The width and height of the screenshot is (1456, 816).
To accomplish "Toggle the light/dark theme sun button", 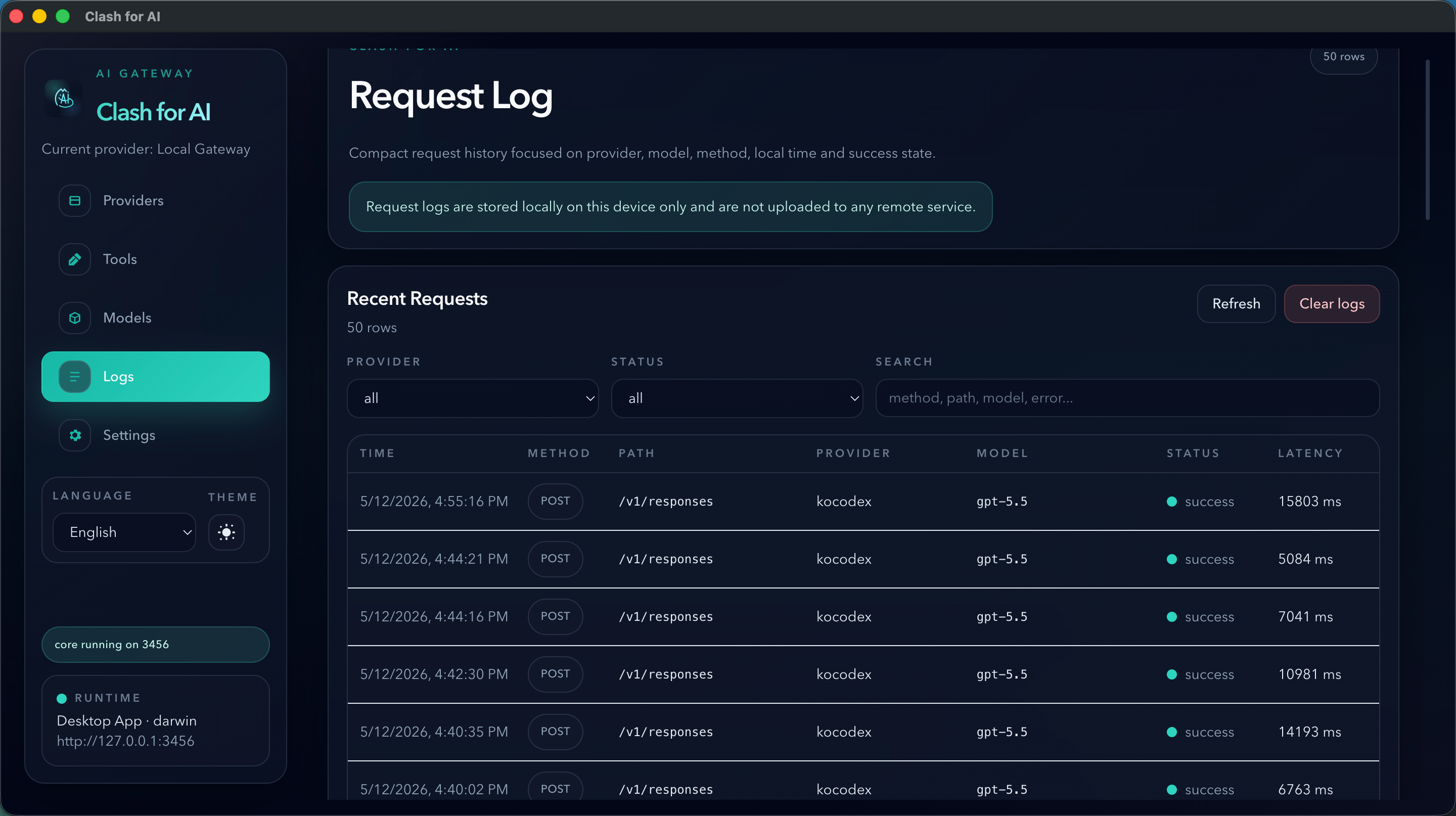I will [226, 532].
